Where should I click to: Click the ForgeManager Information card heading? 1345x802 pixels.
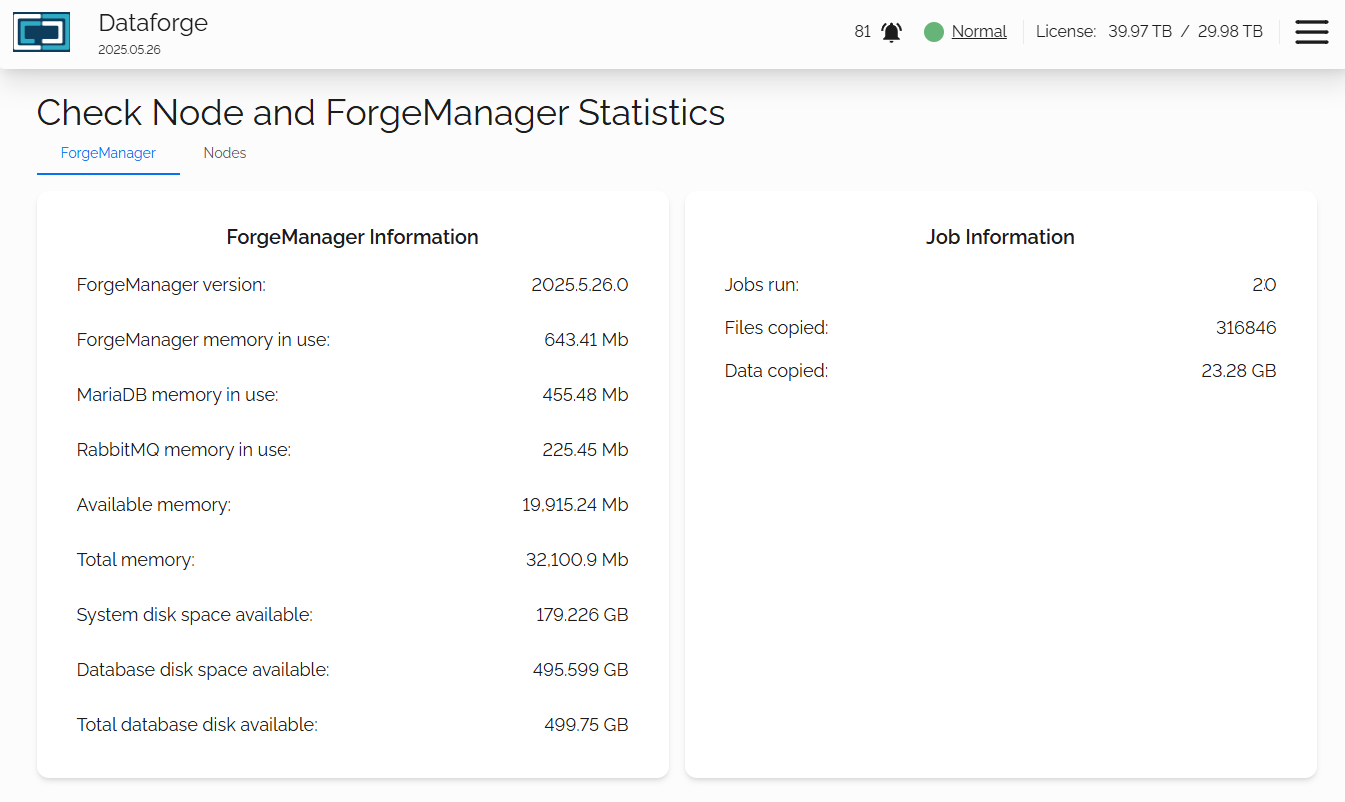click(x=352, y=237)
